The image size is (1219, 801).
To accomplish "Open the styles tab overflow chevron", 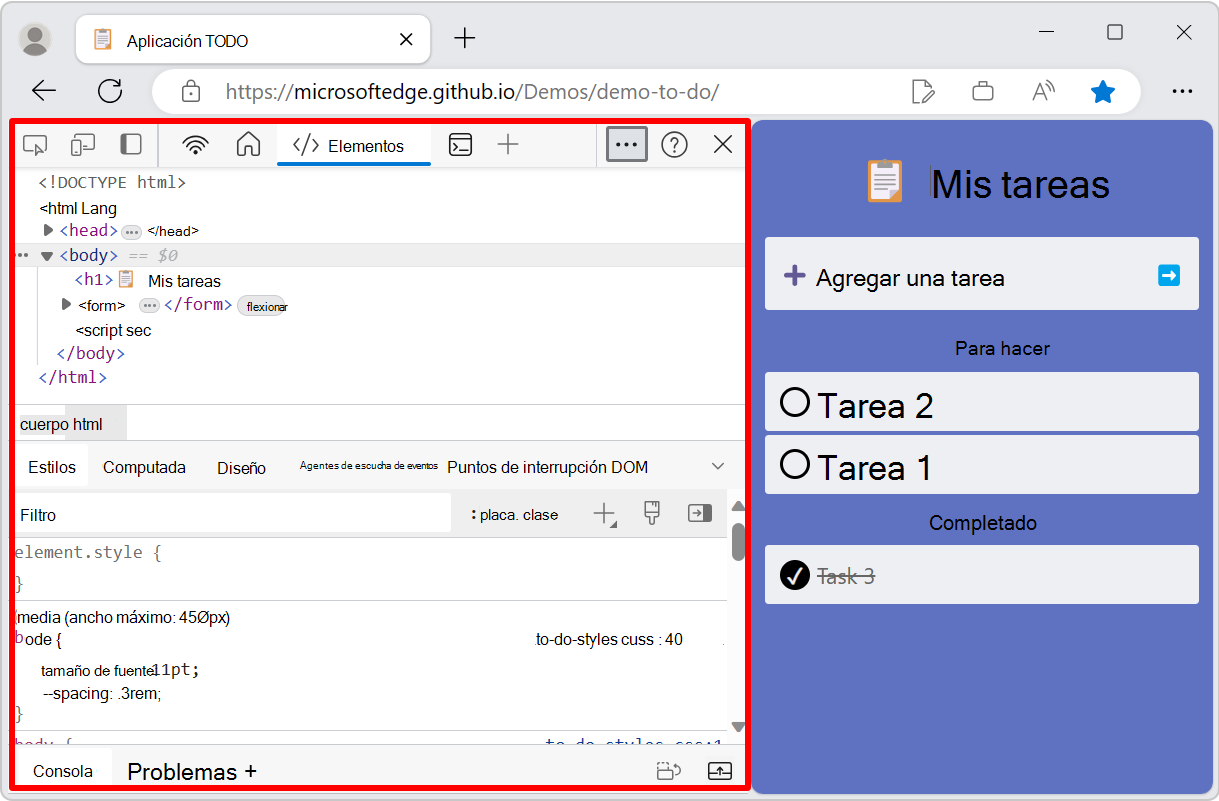I will [718, 466].
